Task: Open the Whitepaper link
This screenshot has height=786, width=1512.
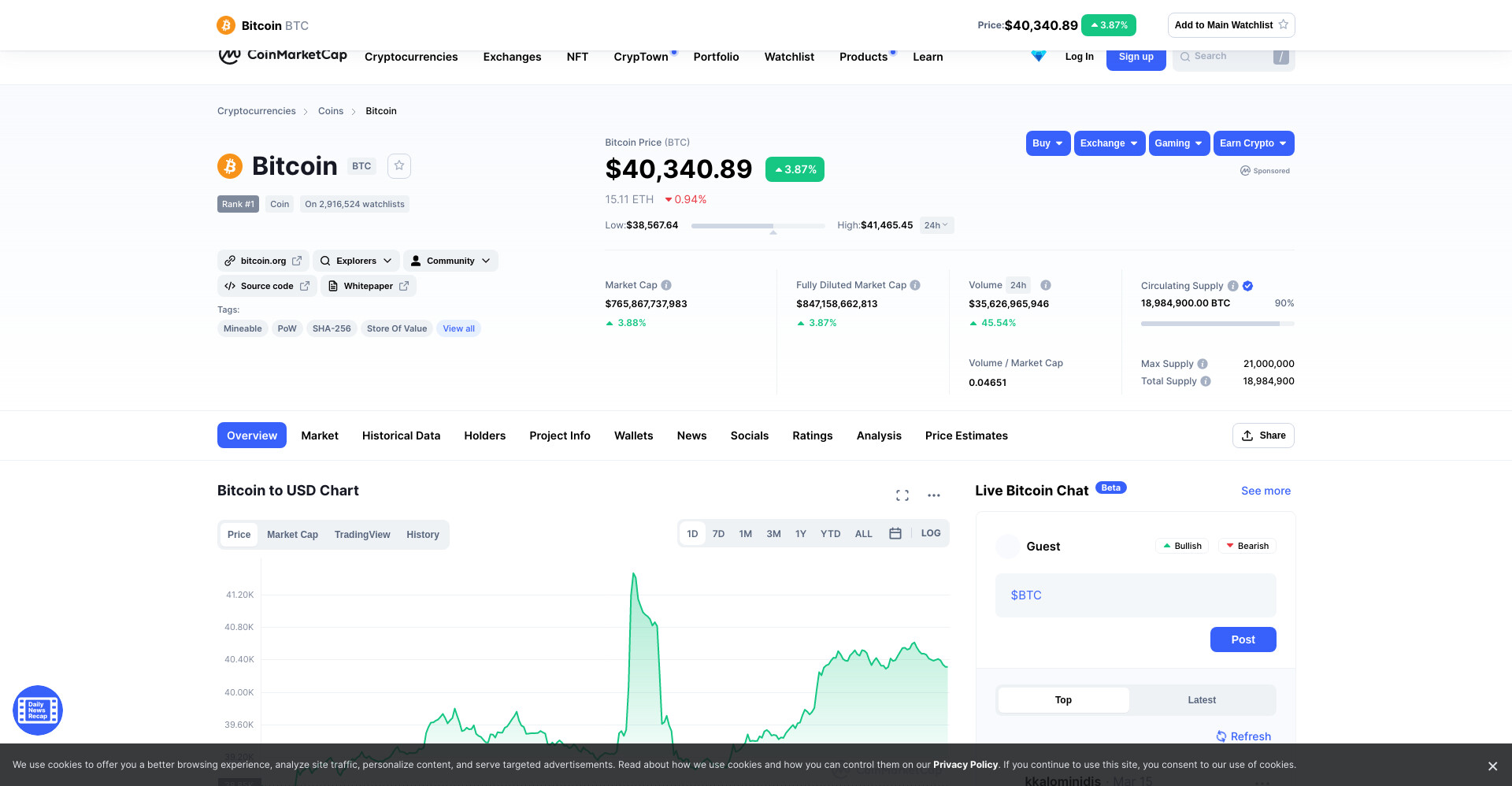Action: [x=369, y=286]
